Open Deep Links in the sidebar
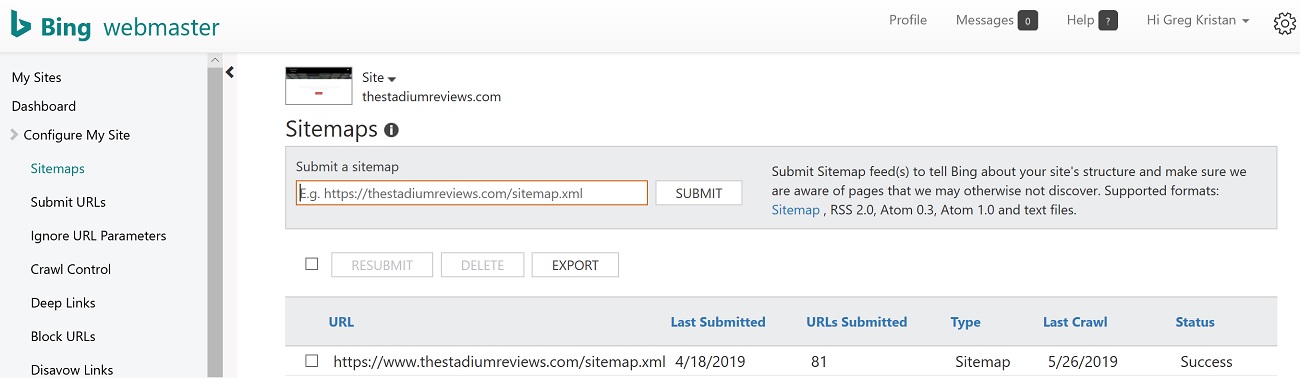This screenshot has height=378, width=1300. pyautogui.click(x=63, y=303)
